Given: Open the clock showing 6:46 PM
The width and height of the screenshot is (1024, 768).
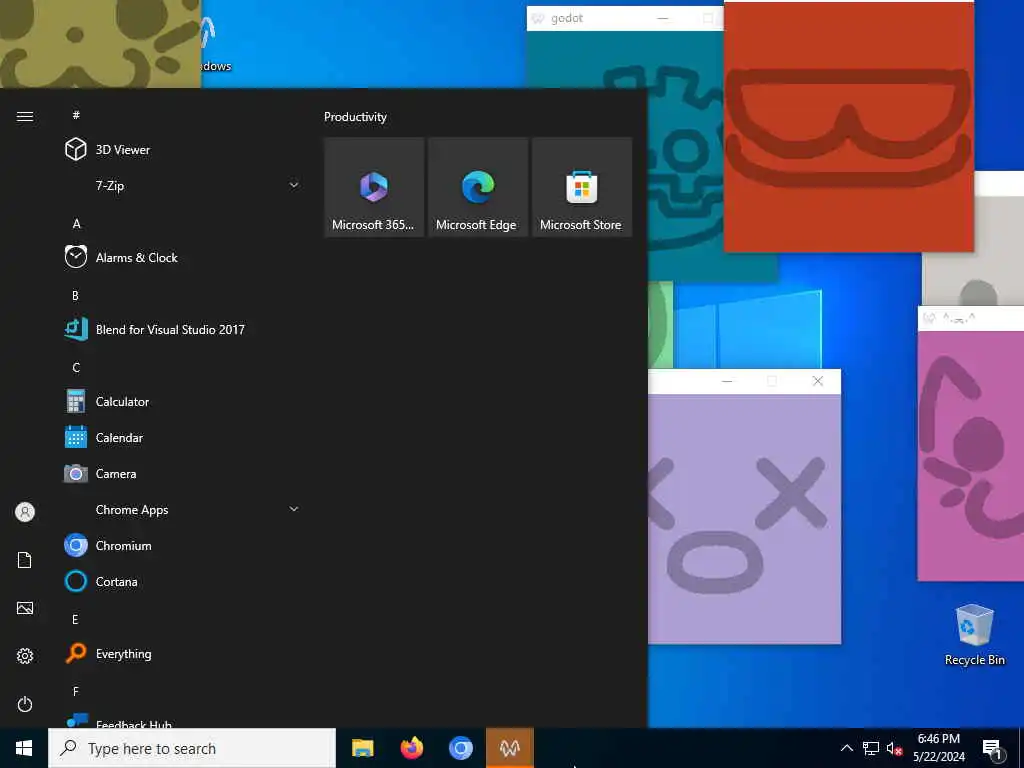Looking at the screenshot, I should click(x=938, y=748).
